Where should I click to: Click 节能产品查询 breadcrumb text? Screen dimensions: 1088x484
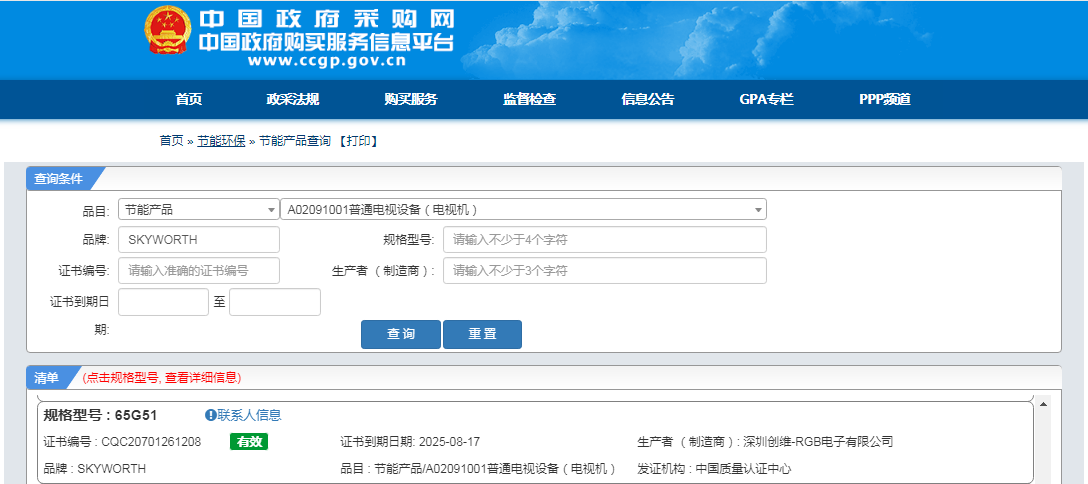pyautogui.click(x=294, y=141)
